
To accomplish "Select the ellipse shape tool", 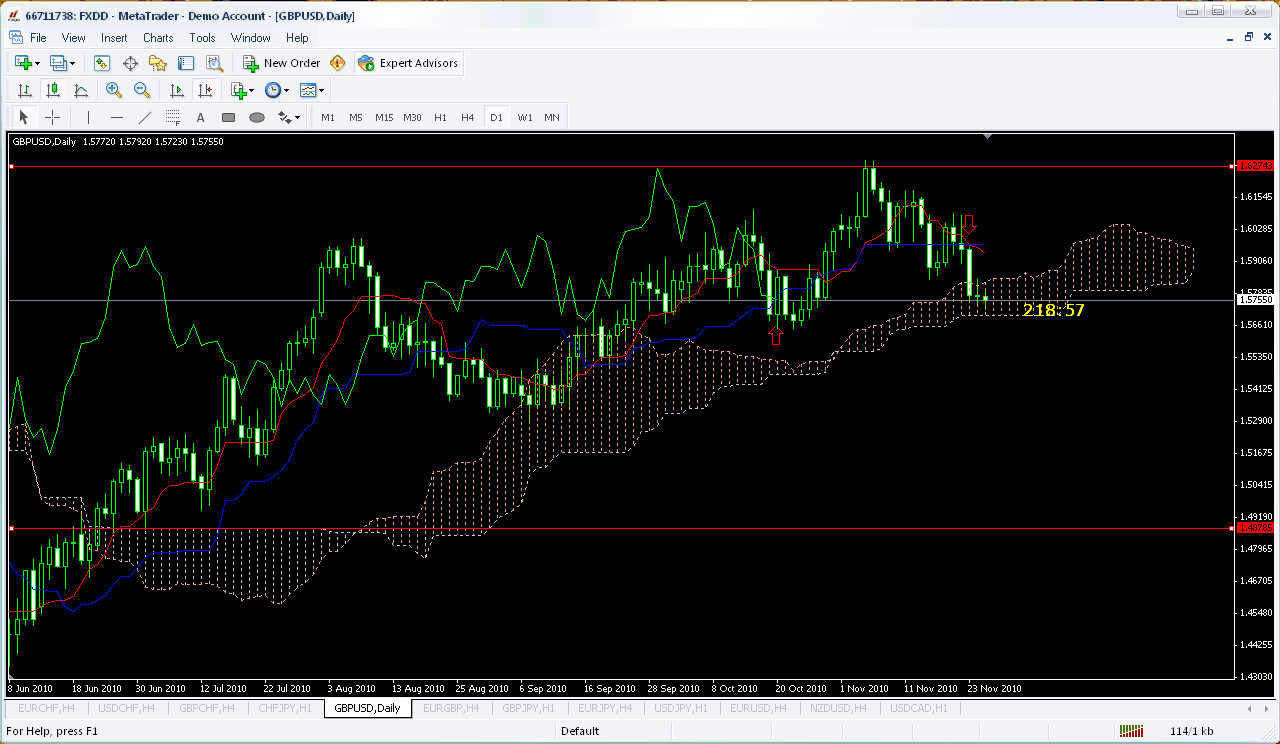I will pyautogui.click(x=257, y=117).
